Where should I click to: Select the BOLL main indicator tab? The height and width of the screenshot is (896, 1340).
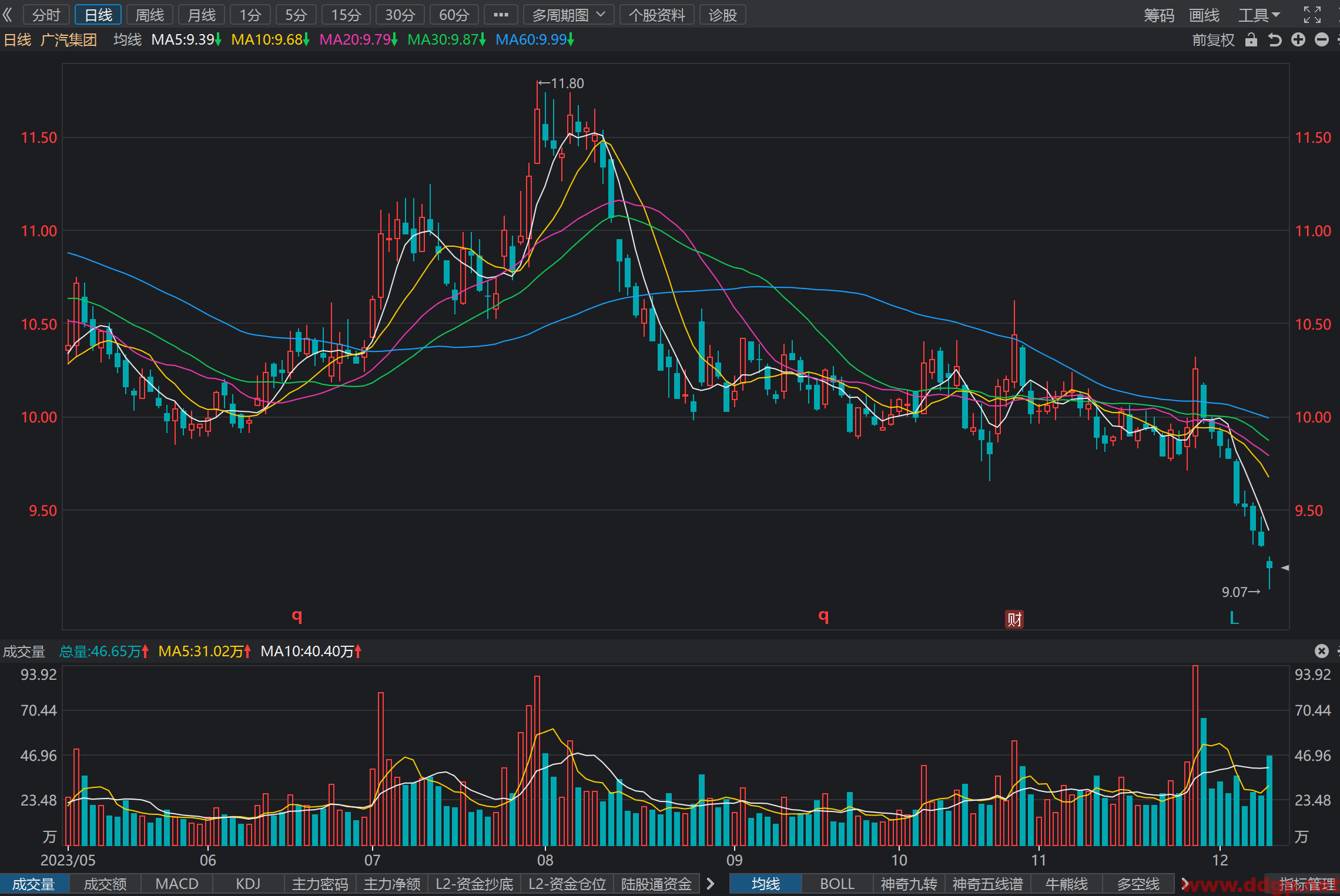[x=837, y=884]
